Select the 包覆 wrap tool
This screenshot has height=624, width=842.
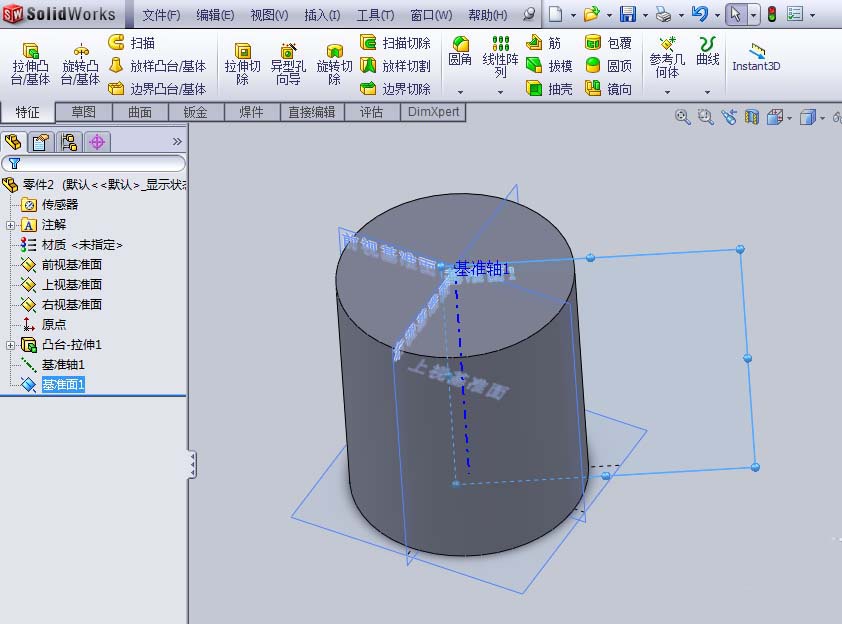608,42
